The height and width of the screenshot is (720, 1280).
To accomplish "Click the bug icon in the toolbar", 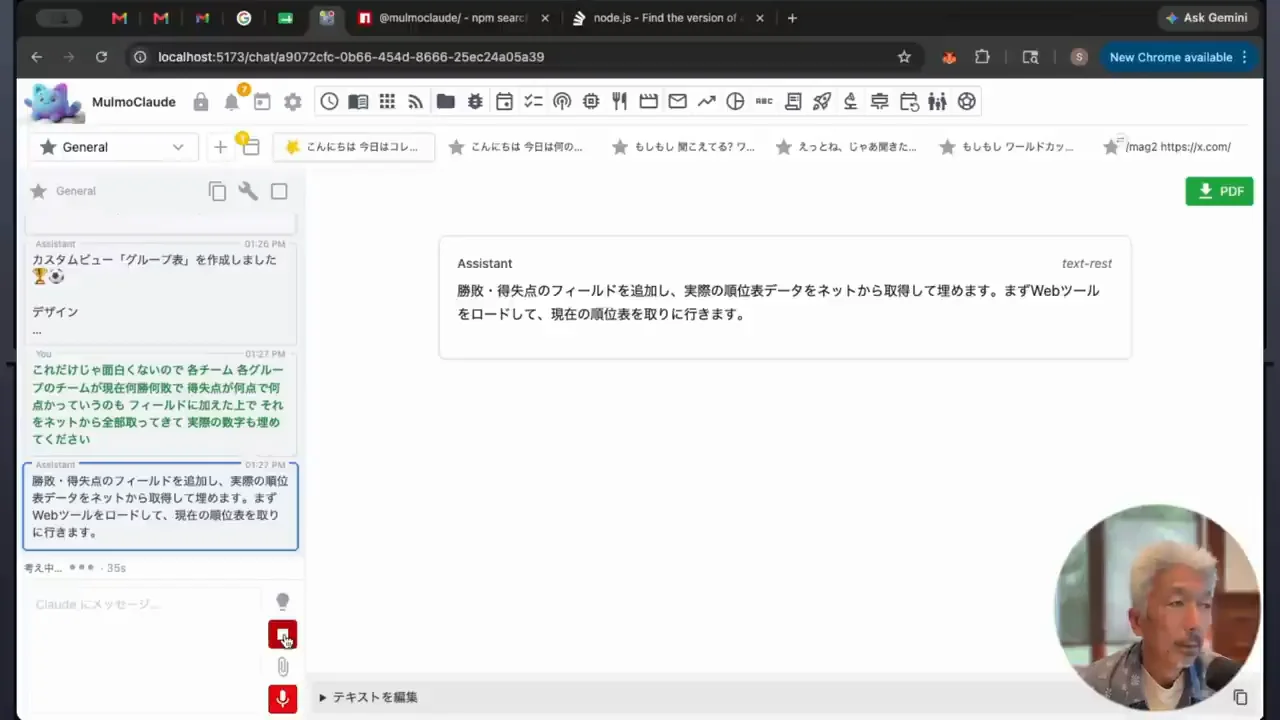I will (x=475, y=101).
